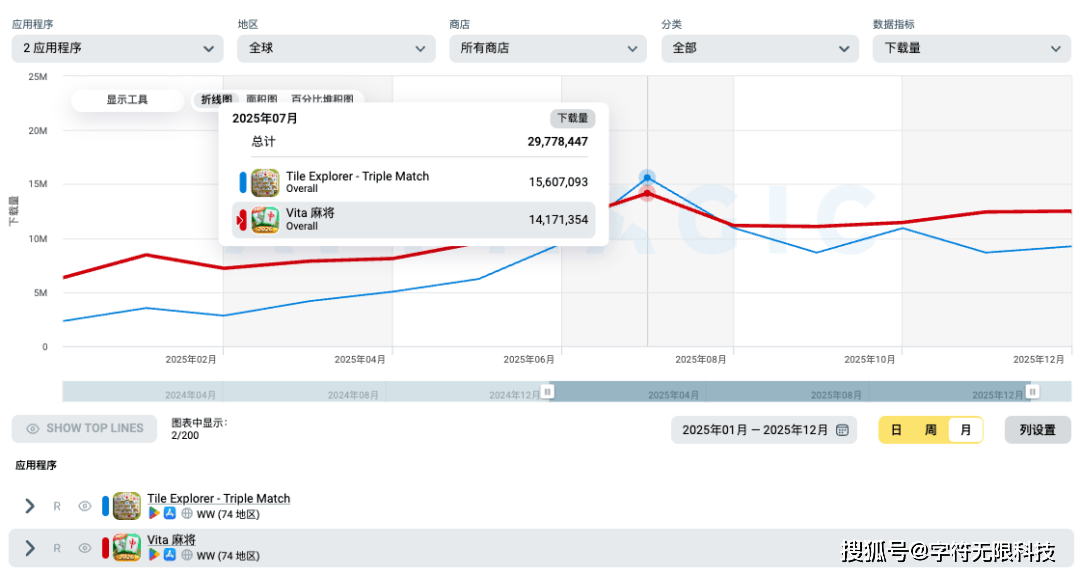Open the calendar icon in date range

click(x=843, y=430)
